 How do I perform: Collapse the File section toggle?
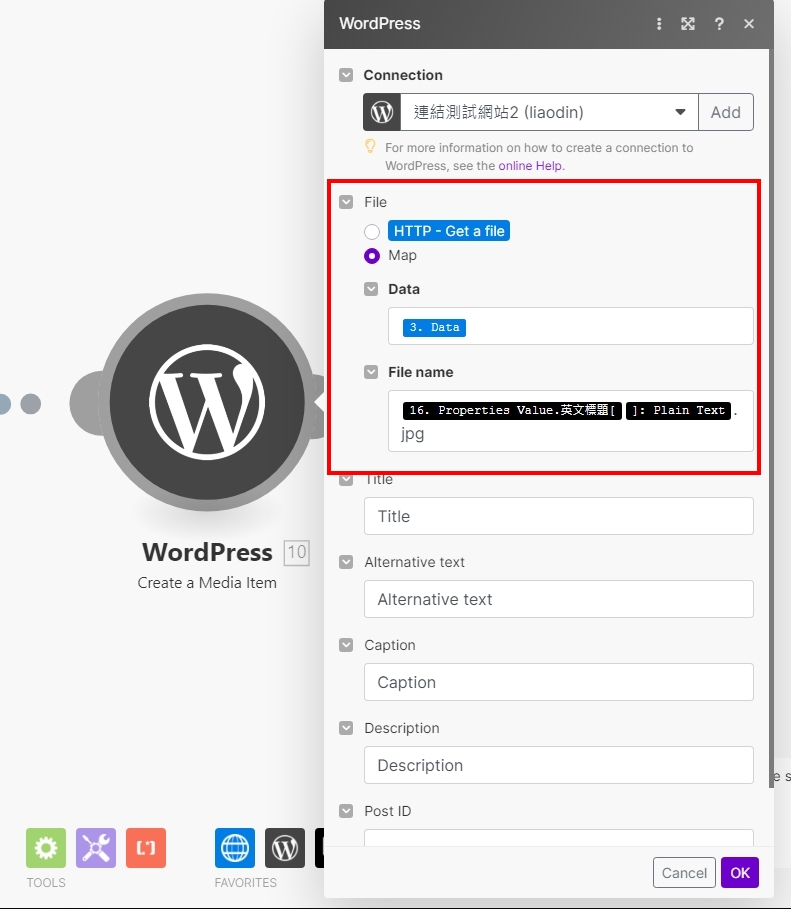(x=346, y=202)
